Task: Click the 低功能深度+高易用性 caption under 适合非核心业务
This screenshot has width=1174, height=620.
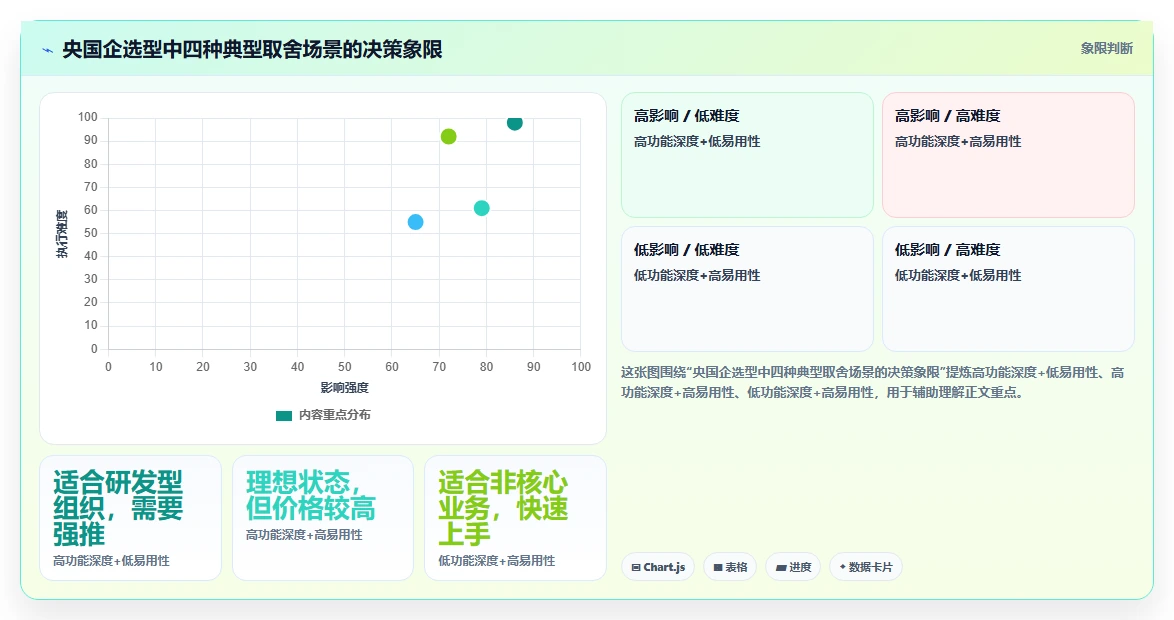Action: 496,561
